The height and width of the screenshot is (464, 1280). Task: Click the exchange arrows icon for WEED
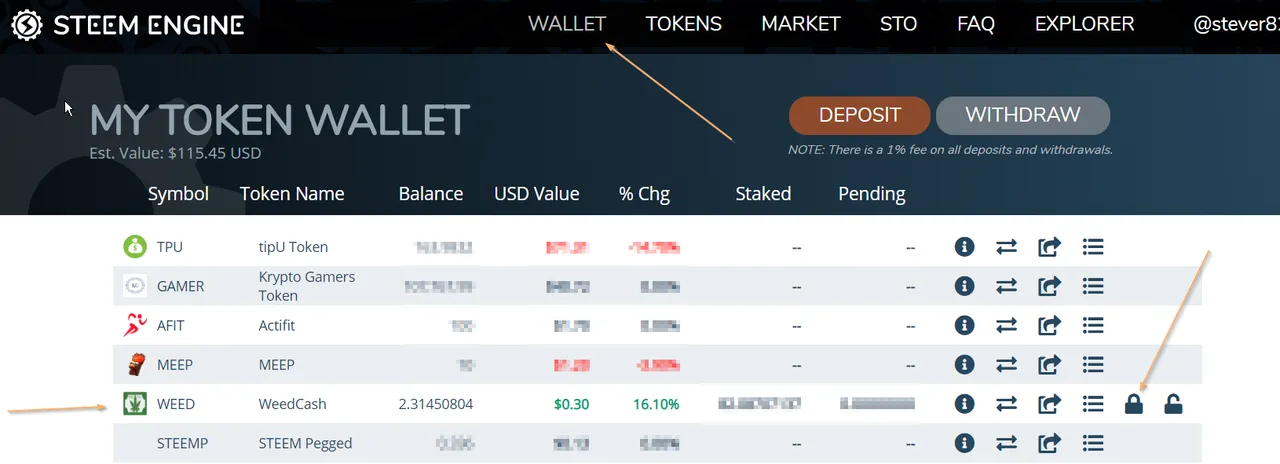pos(1007,404)
